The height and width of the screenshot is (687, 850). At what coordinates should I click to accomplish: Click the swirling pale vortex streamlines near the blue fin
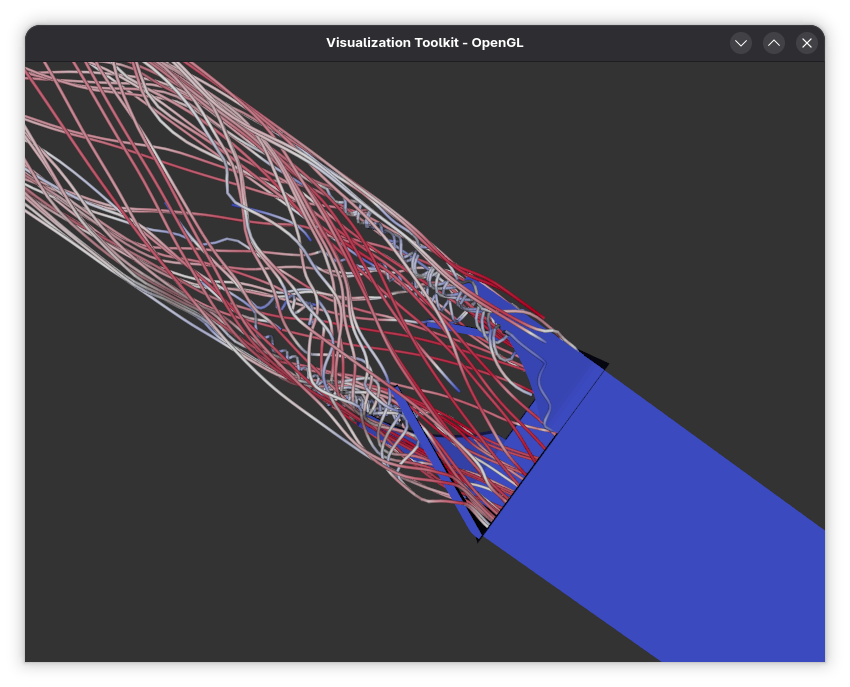pos(370,408)
